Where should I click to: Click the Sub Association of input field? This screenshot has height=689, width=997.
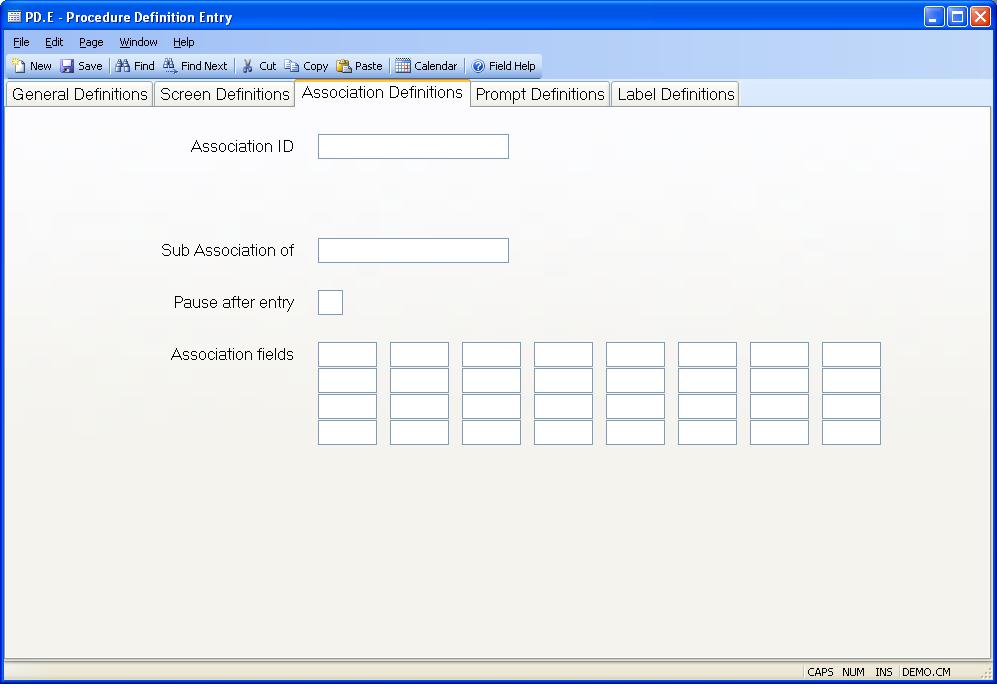413,250
